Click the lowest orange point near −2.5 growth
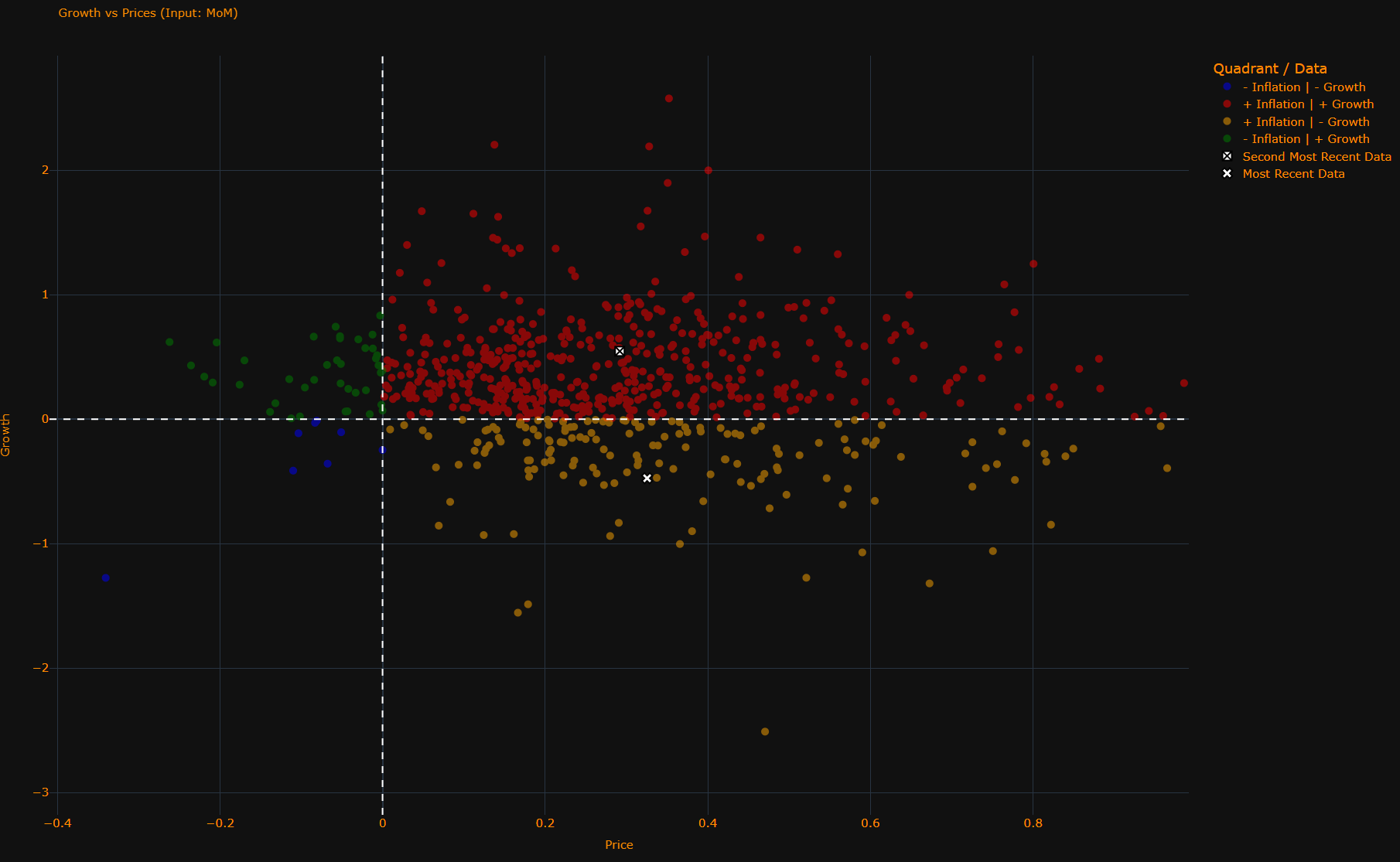Image resolution: width=1400 pixels, height=862 pixels. pyautogui.click(x=765, y=731)
